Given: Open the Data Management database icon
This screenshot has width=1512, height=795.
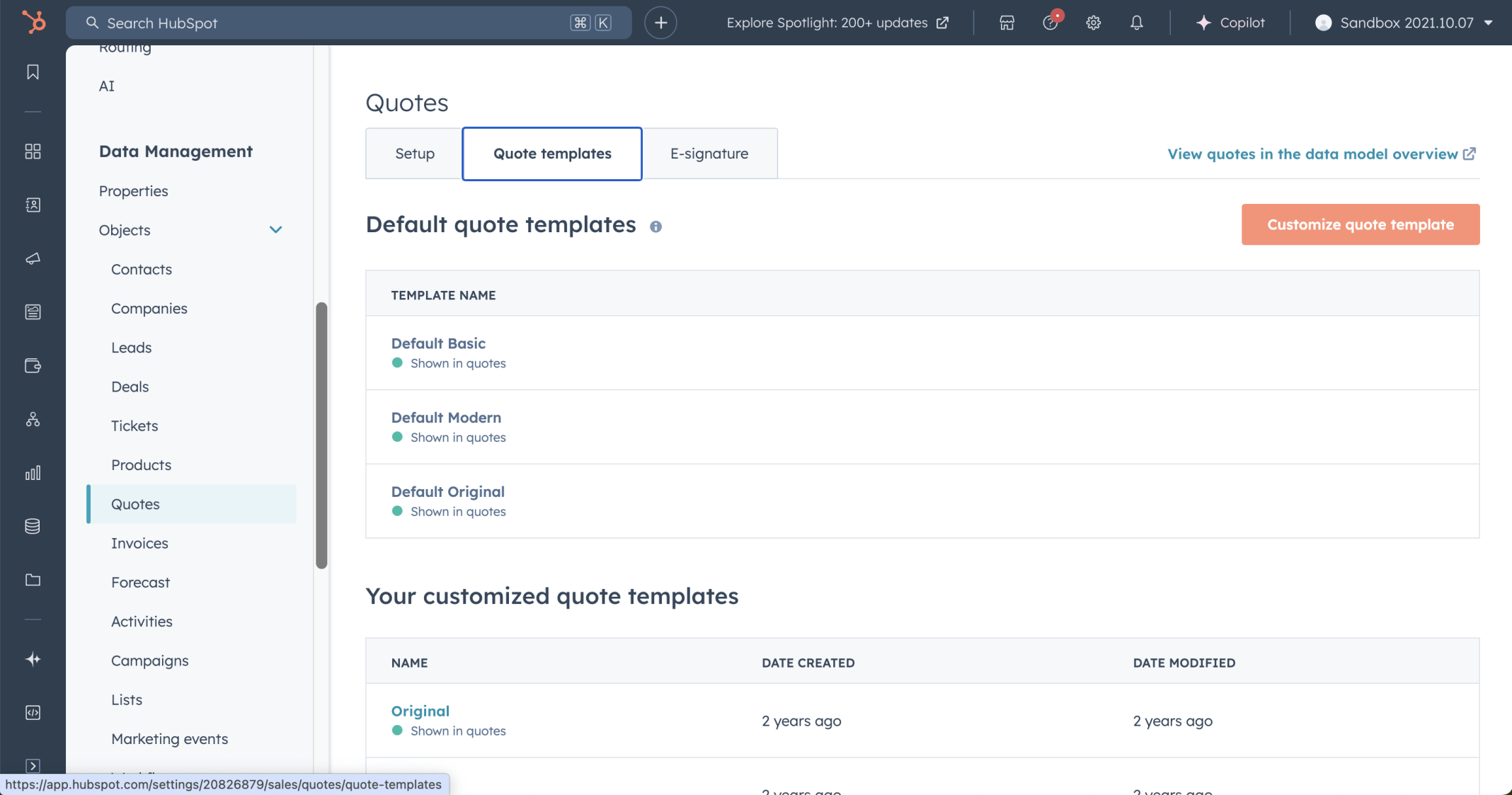Looking at the screenshot, I should (x=33, y=526).
